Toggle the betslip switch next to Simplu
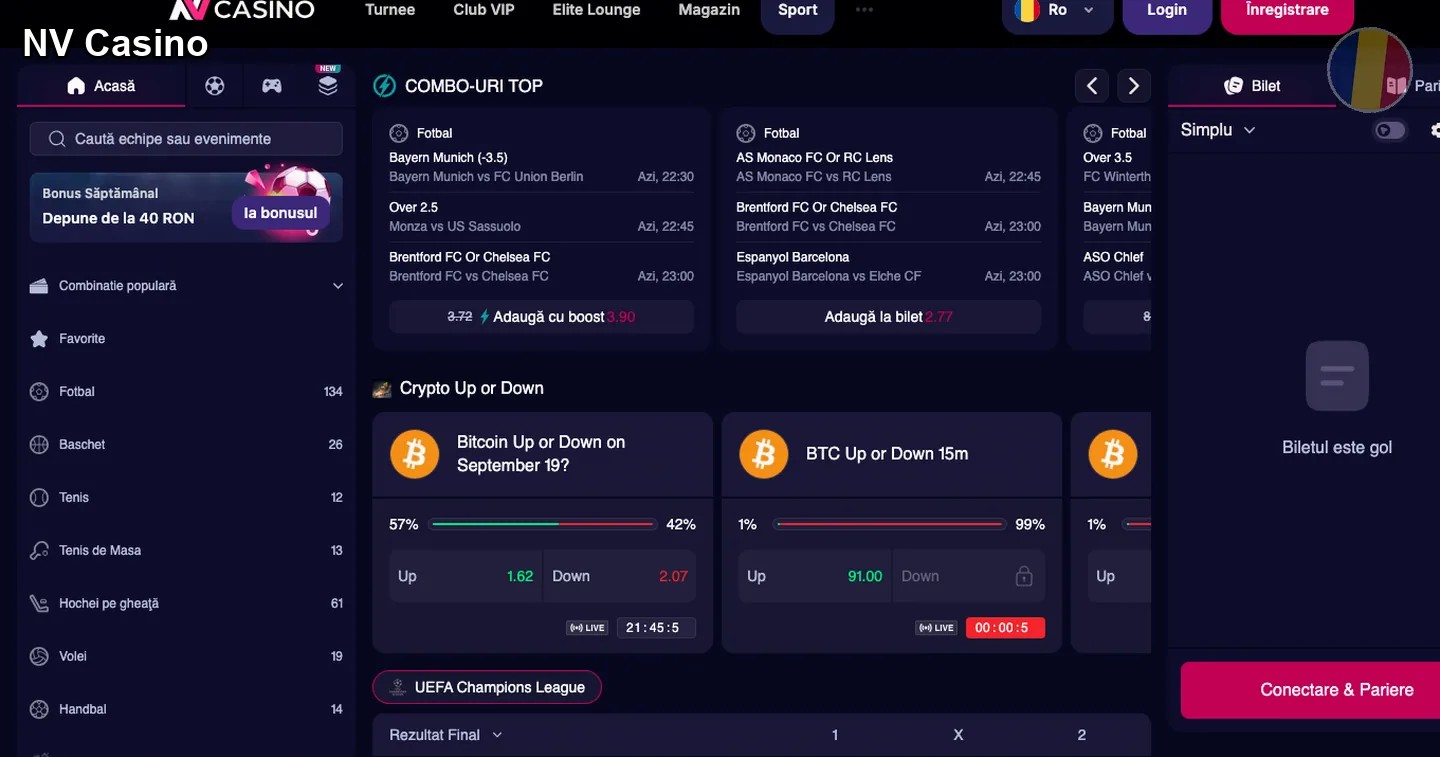Screen dimensions: 1440x757 point(1390,130)
